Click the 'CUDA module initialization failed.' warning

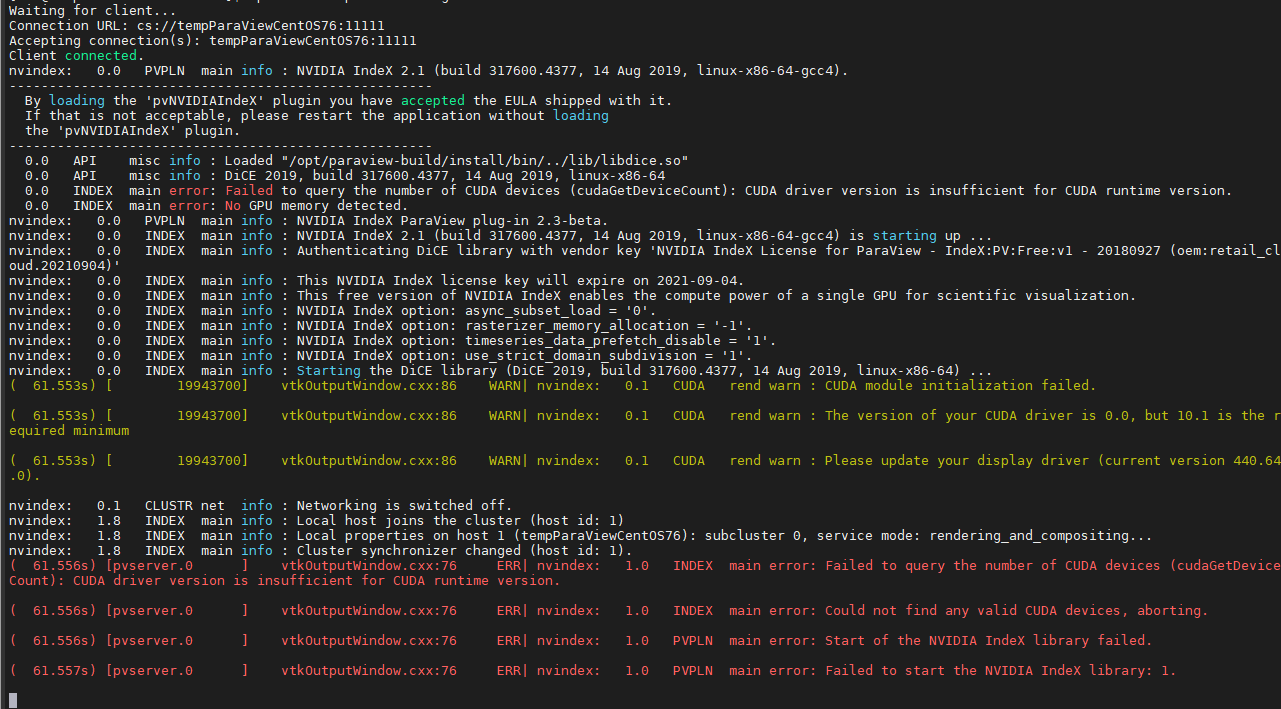coord(553,385)
